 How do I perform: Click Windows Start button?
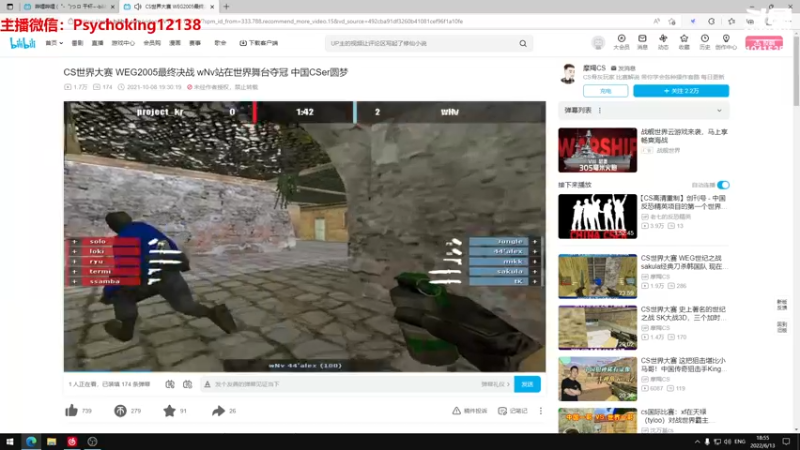[10, 441]
